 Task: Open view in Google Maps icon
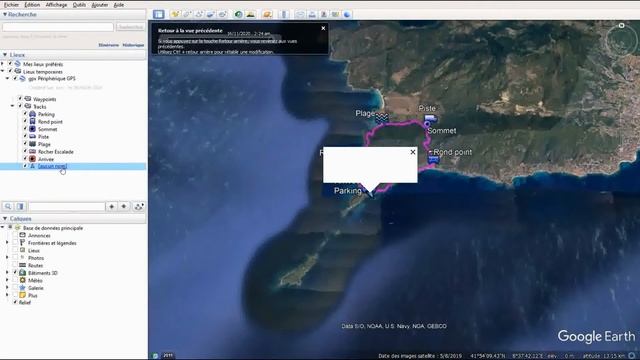336,14
